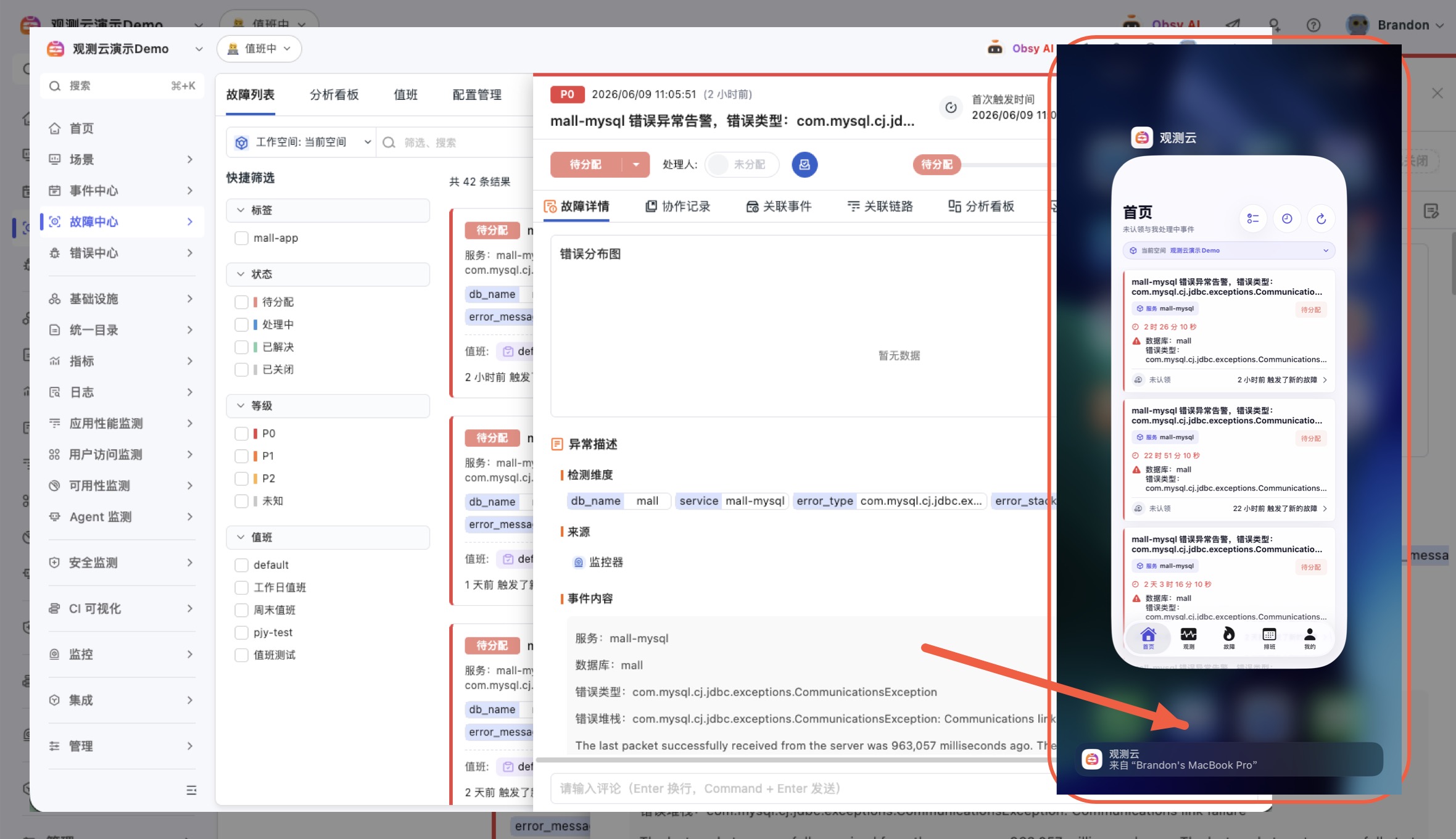The width and height of the screenshot is (1456, 839).
Task: Tap the 观测云 notification from MacBook Pro
Action: 1229,759
